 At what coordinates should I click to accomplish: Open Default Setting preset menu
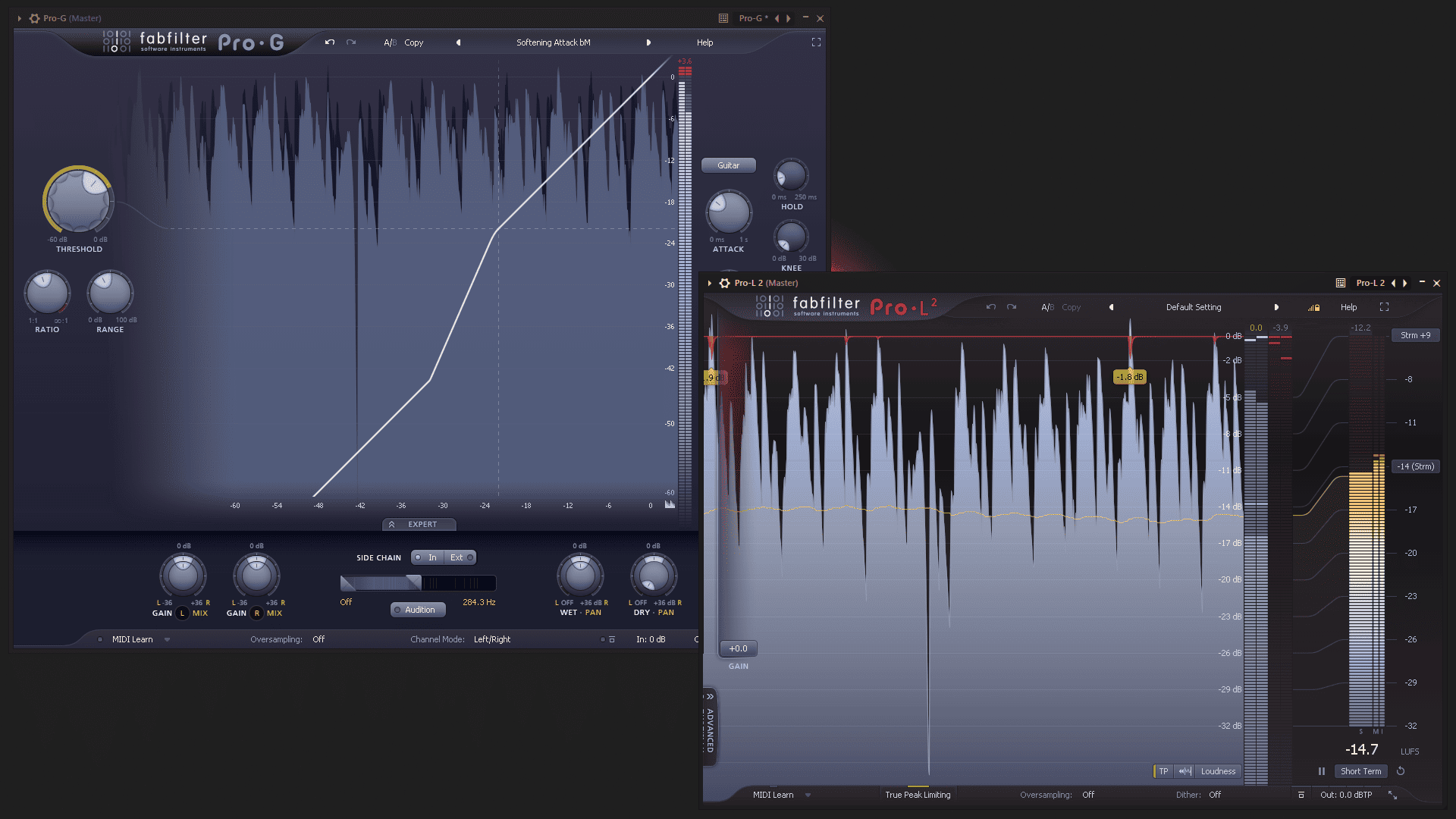pyautogui.click(x=1194, y=307)
